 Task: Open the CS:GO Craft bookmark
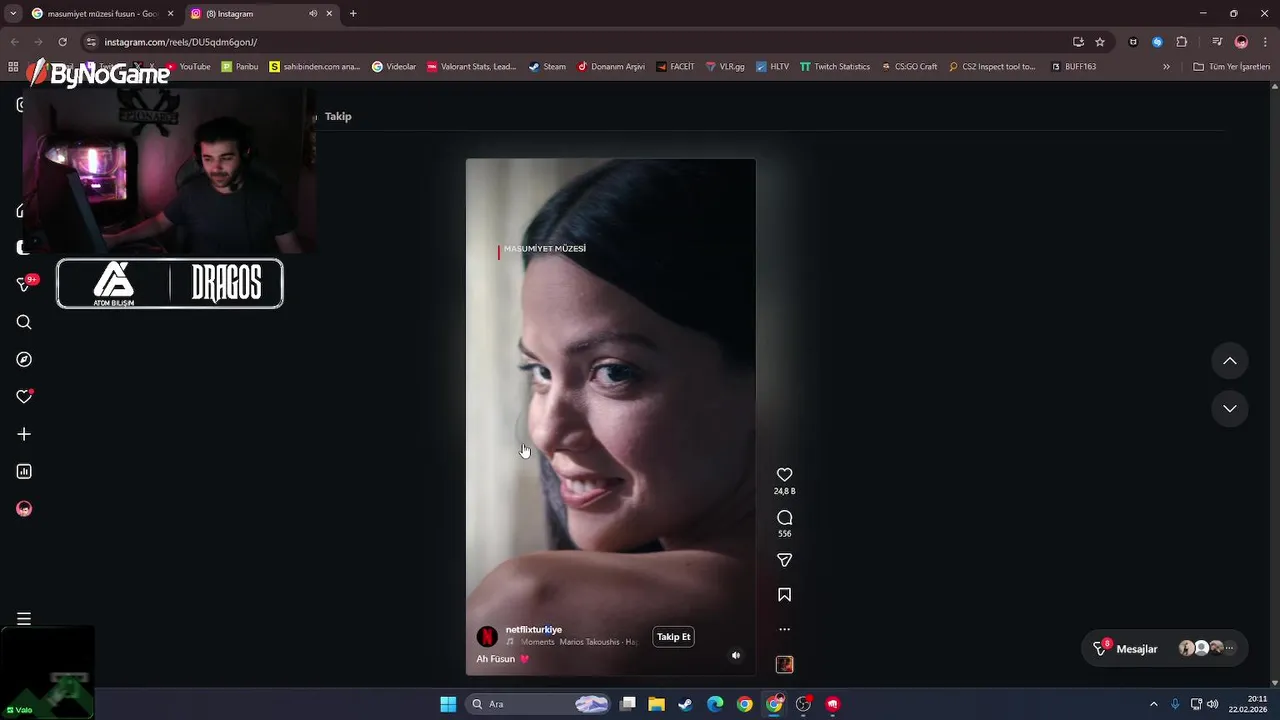(908, 67)
